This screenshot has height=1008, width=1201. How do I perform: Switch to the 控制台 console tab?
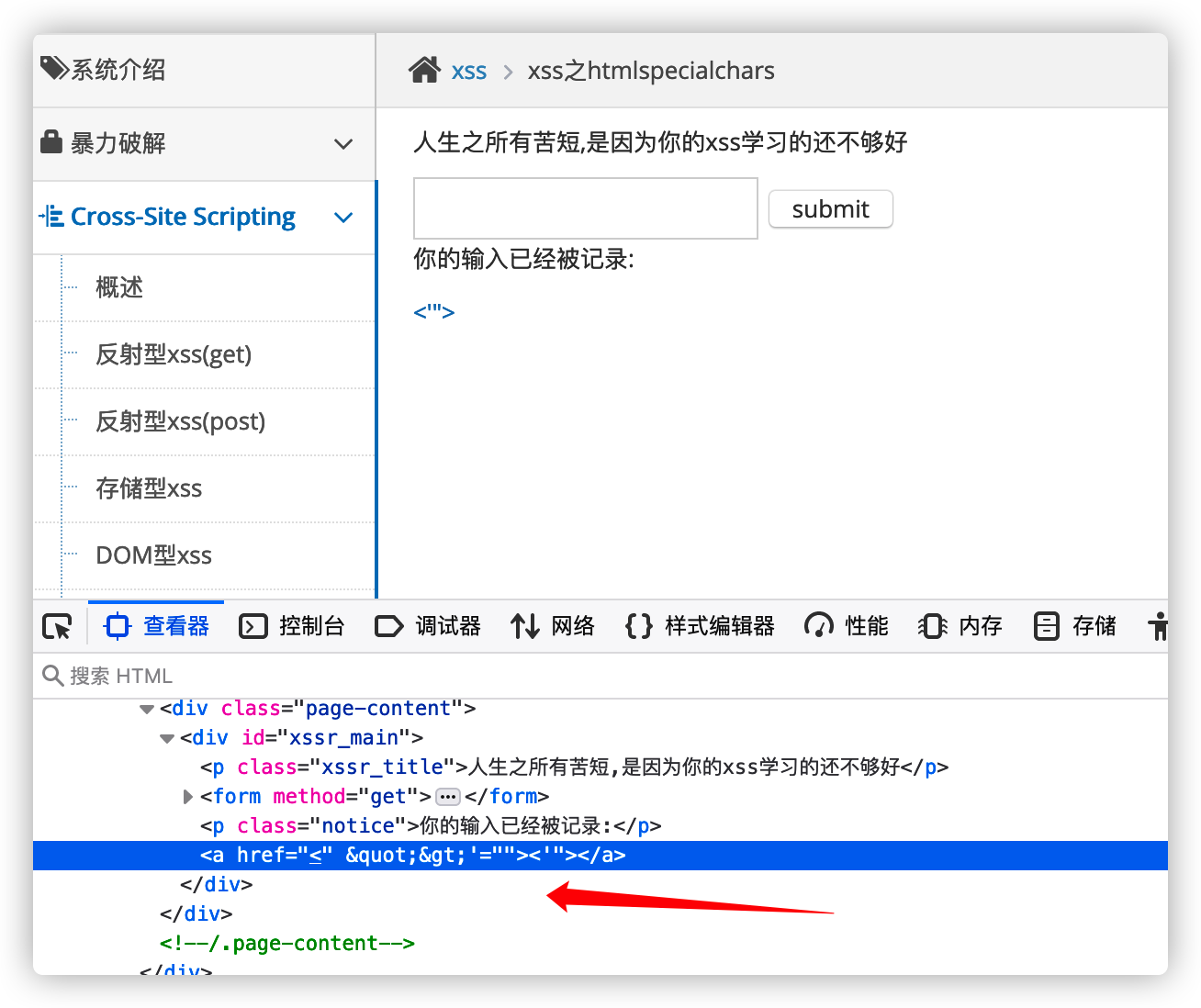pyautogui.click(x=292, y=626)
